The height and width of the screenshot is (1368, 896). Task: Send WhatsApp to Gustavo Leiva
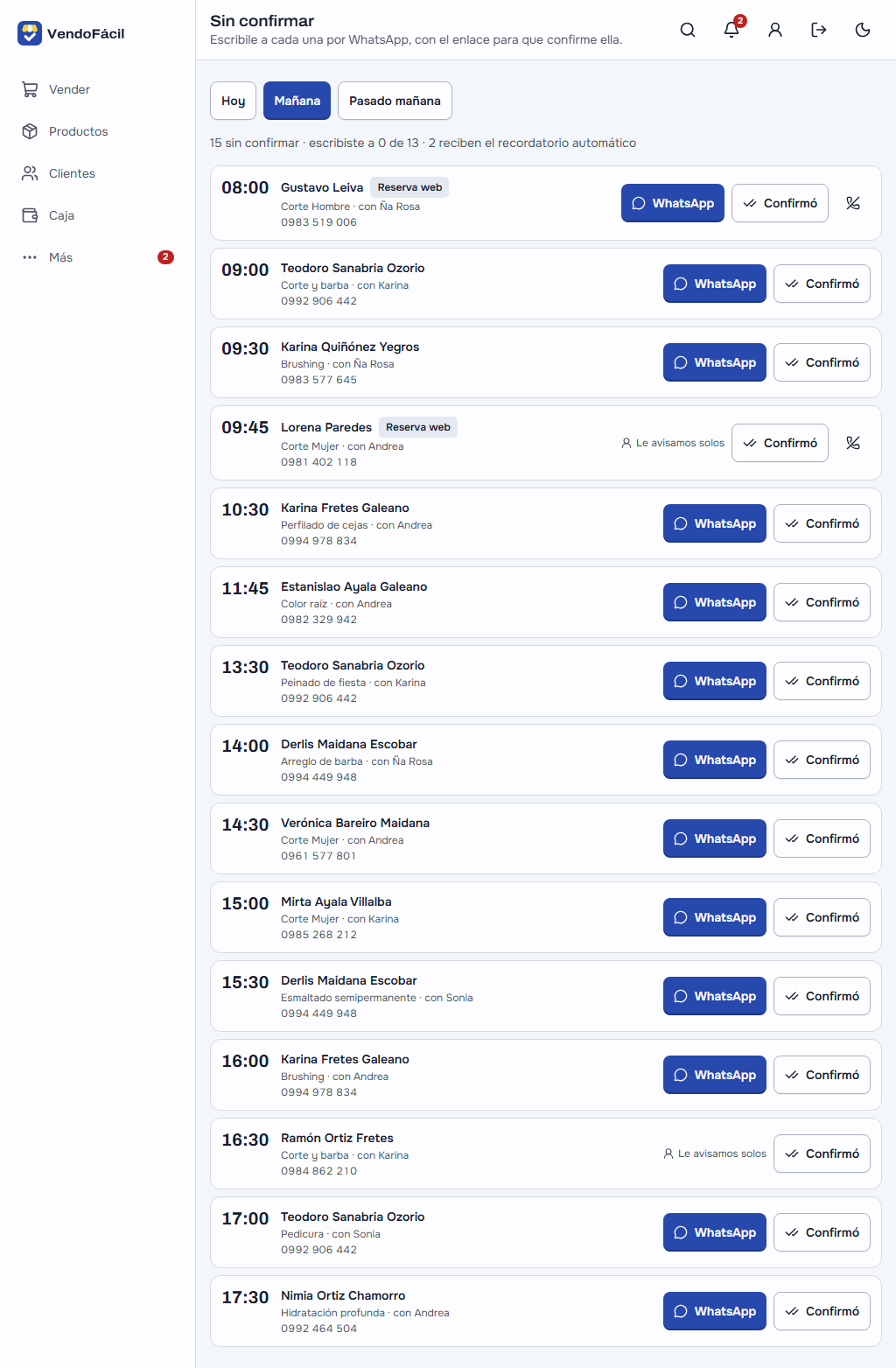click(673, 203)
